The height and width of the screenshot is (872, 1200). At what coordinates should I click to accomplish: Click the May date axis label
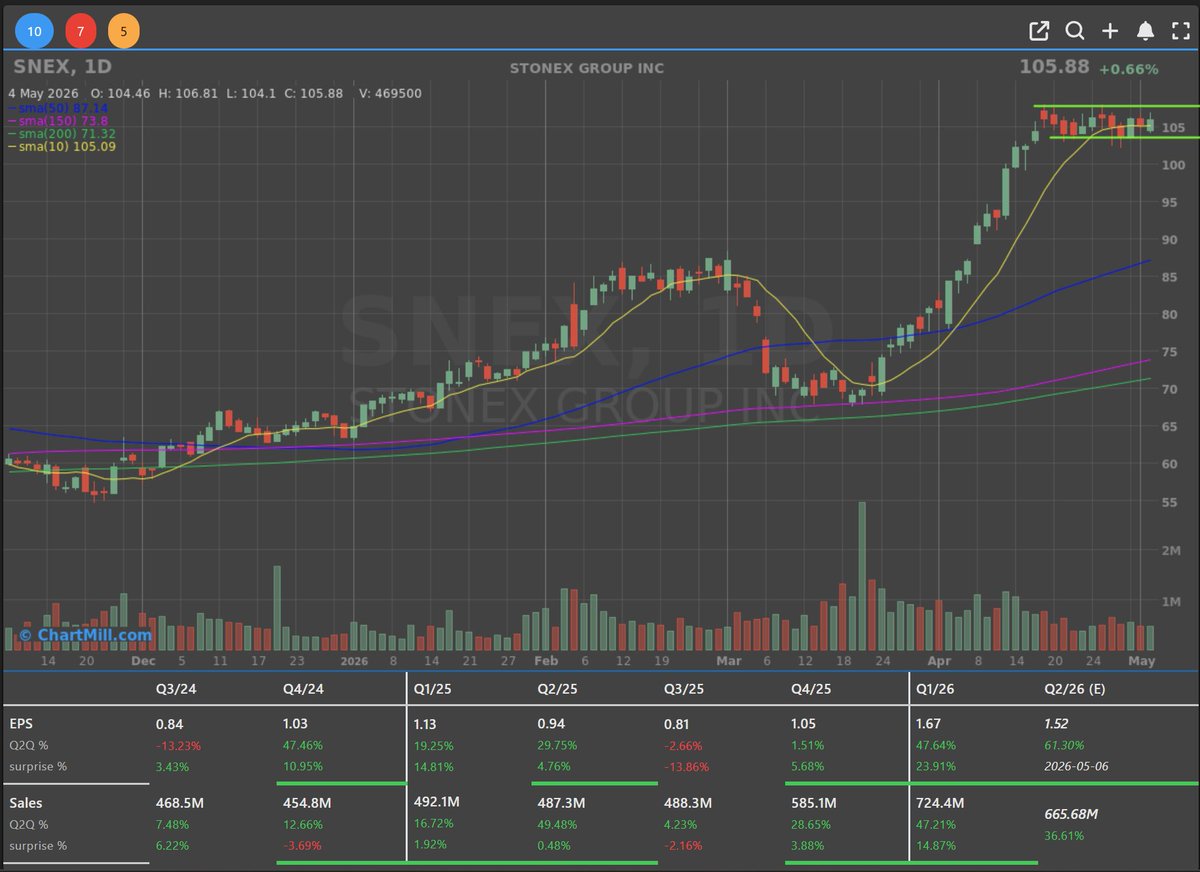1142,661
